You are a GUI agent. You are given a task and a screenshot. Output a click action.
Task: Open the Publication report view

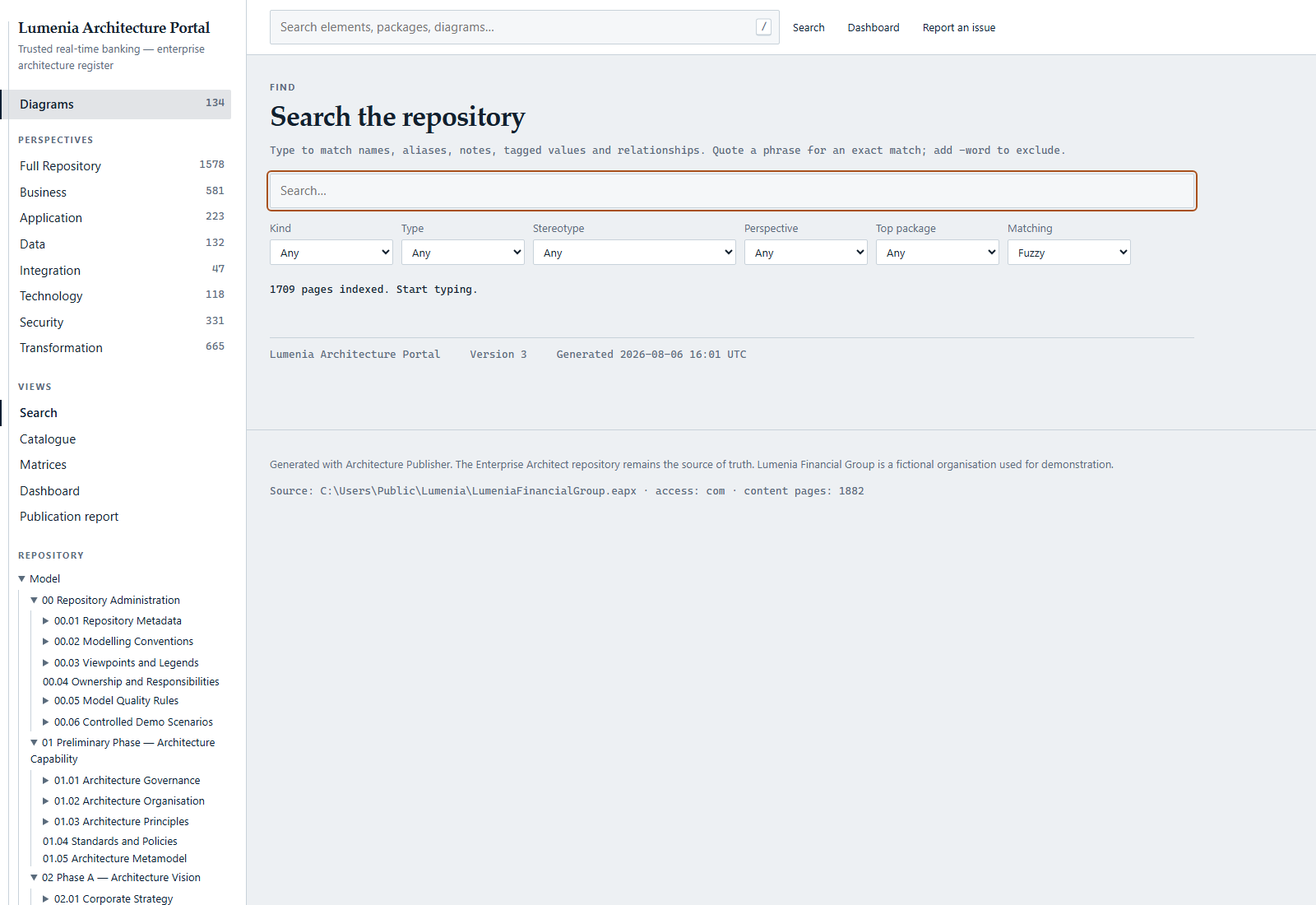pyautogui.click(x=69, y=517)
